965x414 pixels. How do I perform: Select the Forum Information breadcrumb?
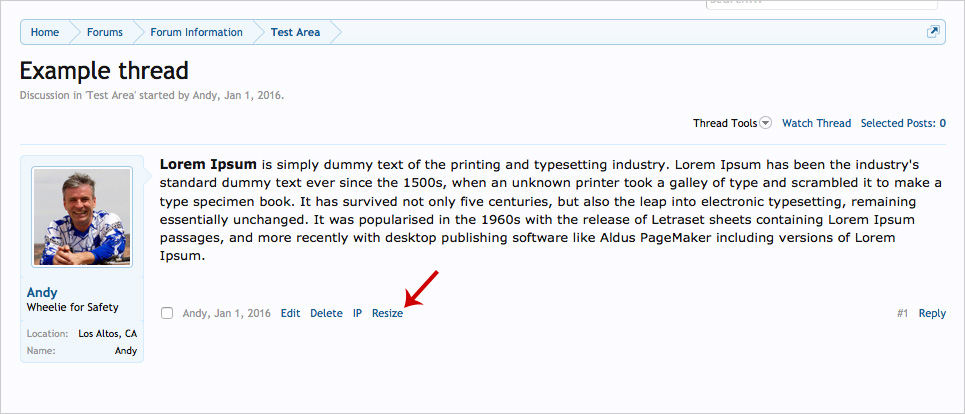coord(196,32)
